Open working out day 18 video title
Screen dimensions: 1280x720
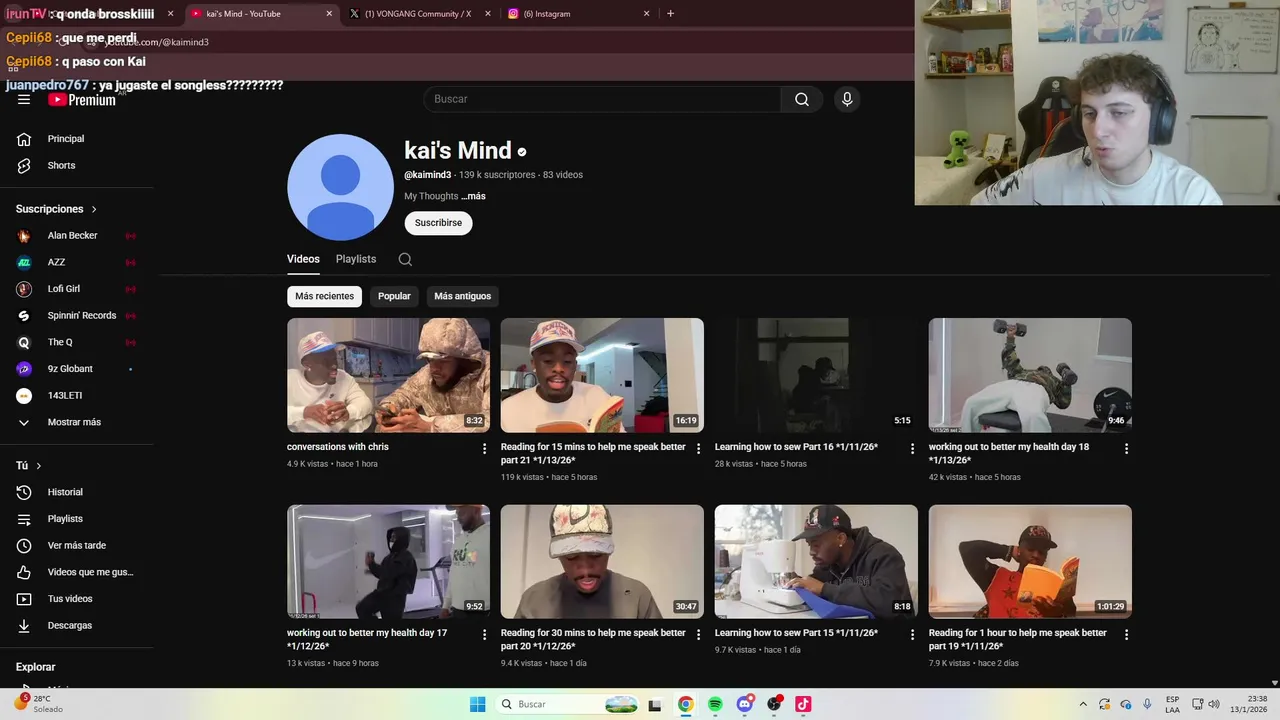pos(1009,453)
